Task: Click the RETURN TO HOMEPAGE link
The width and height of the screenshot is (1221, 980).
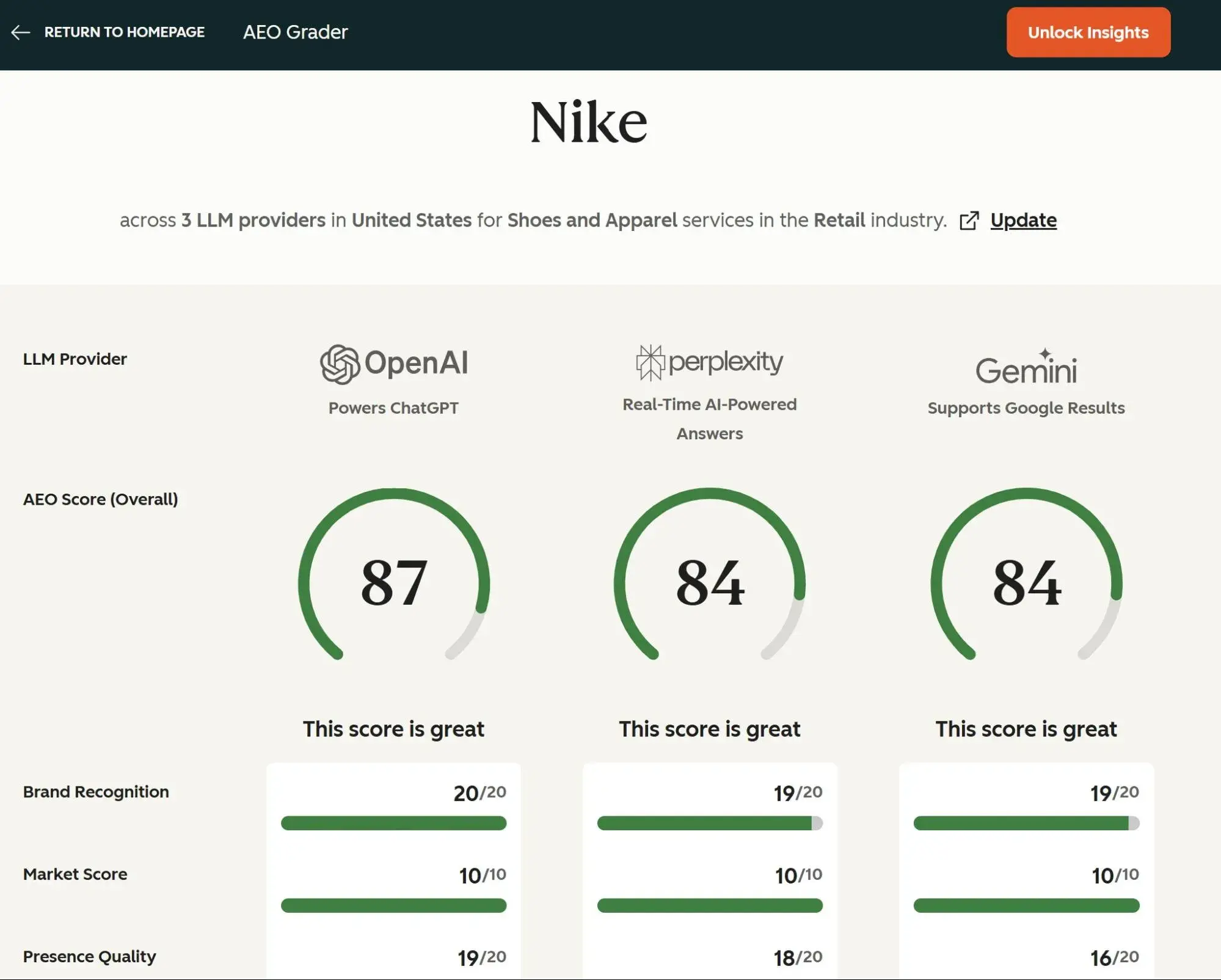Action: (x=124, y=32)
